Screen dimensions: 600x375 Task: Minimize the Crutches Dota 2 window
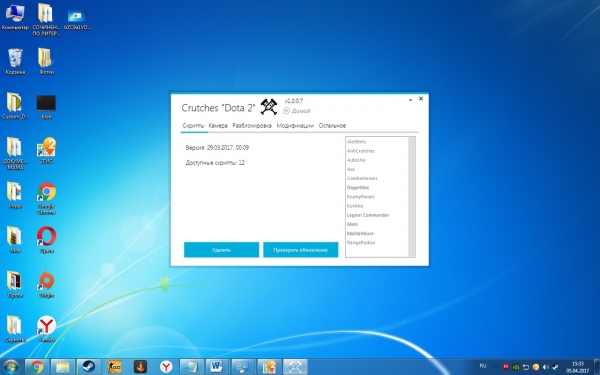coord(410,99)
